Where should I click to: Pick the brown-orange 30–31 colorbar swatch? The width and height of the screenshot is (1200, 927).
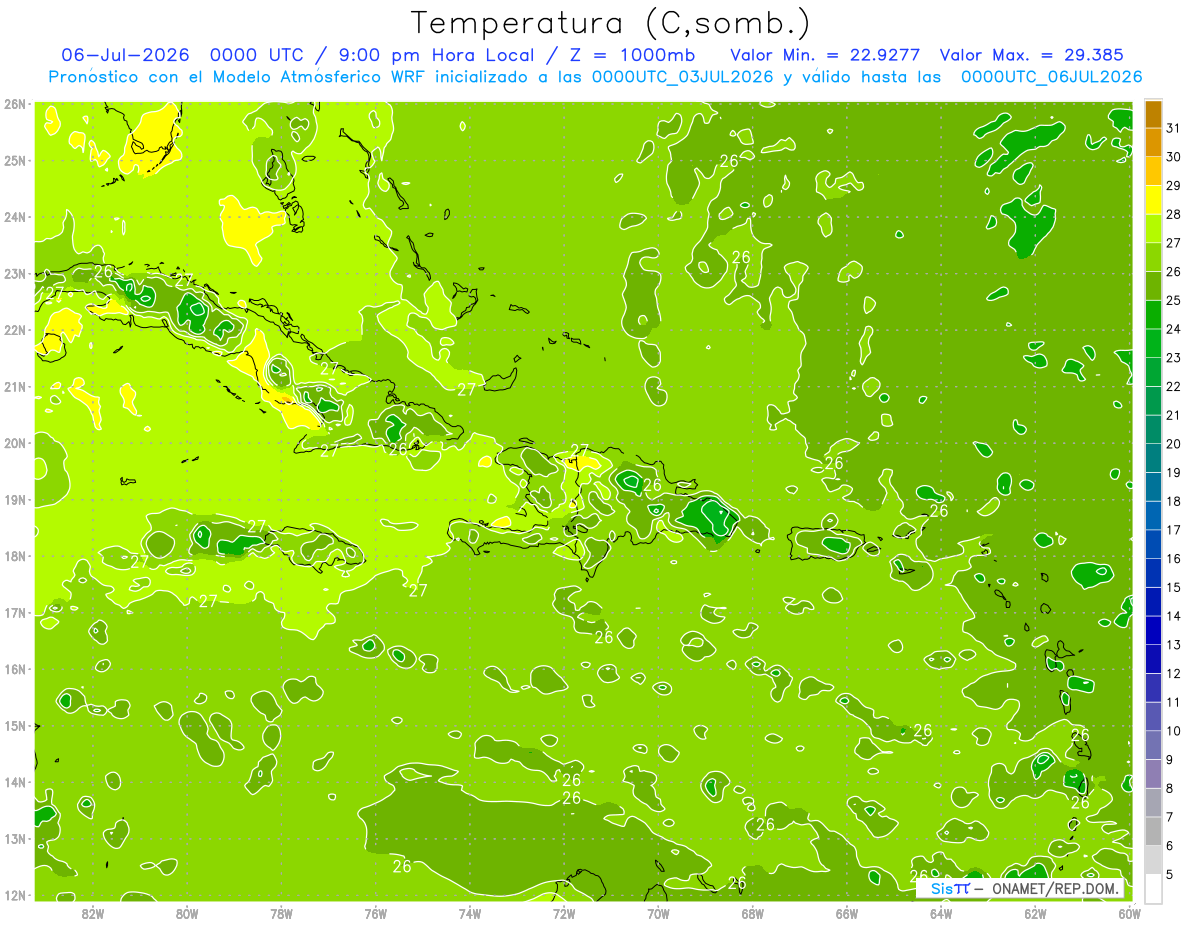1154,143
